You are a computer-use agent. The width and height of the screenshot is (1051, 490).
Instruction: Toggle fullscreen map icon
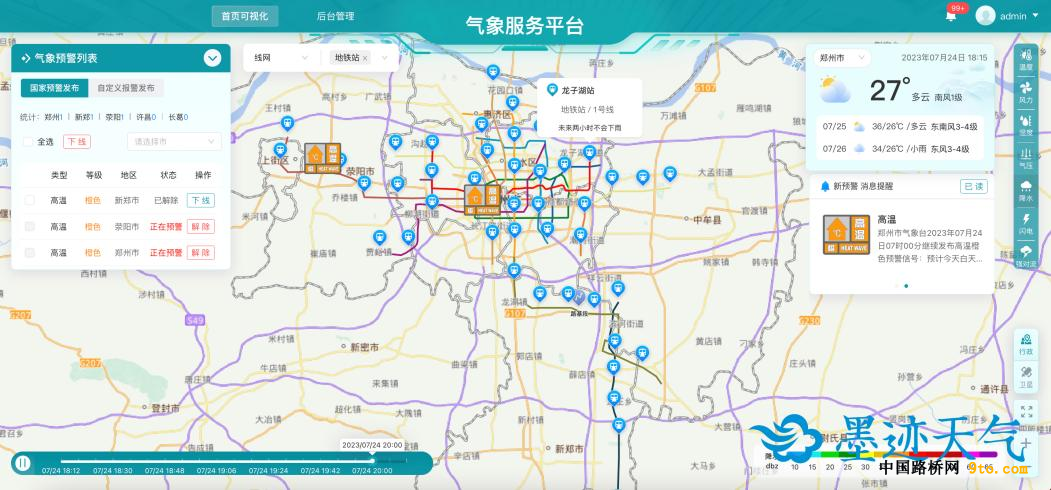tap(1026, 412)
